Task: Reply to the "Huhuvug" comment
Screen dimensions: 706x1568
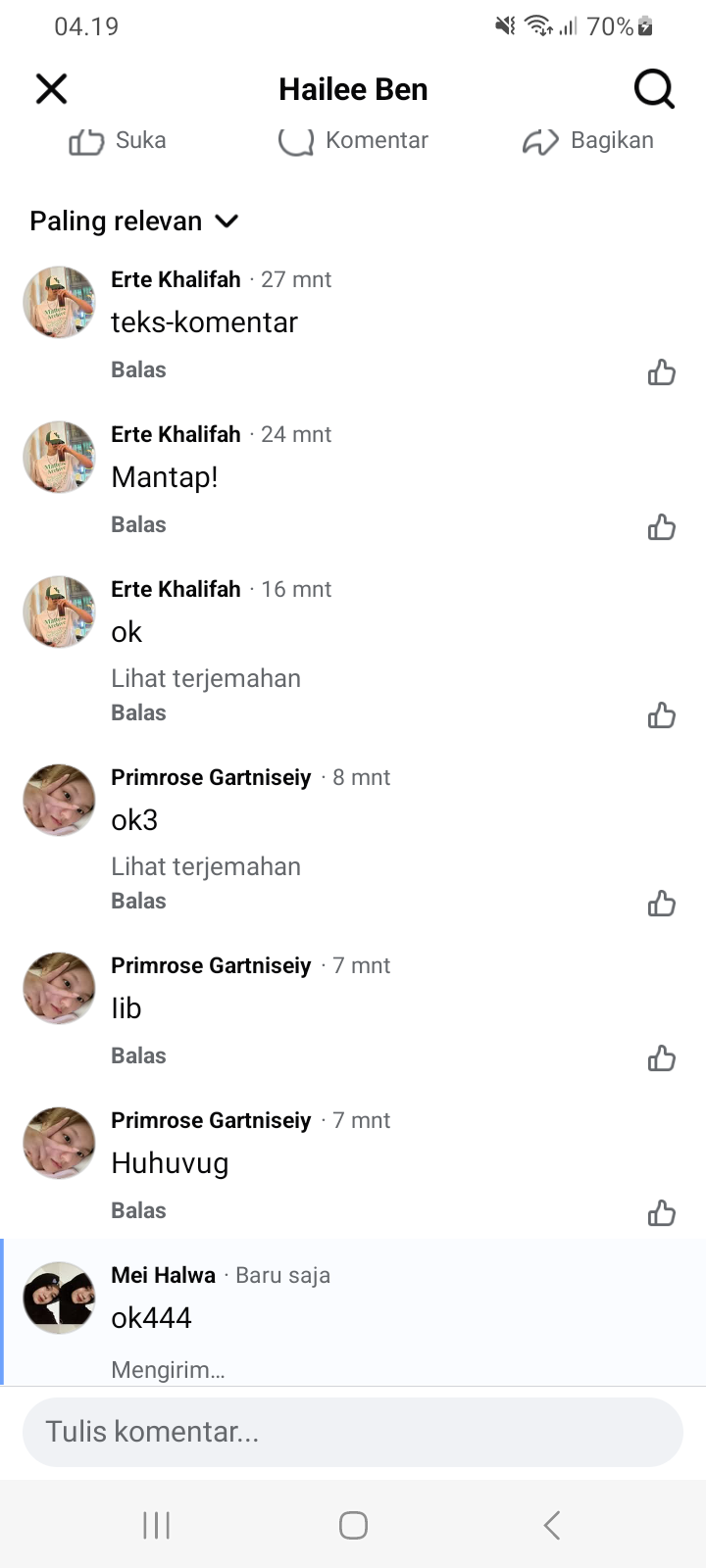Action: (138, 1211)
